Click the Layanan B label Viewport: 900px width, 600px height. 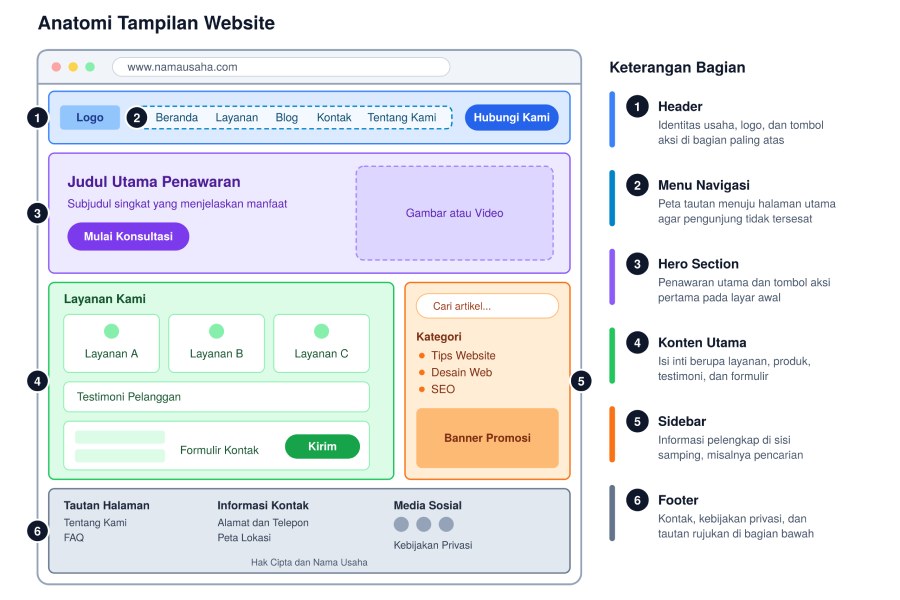(x=216, y=354)
